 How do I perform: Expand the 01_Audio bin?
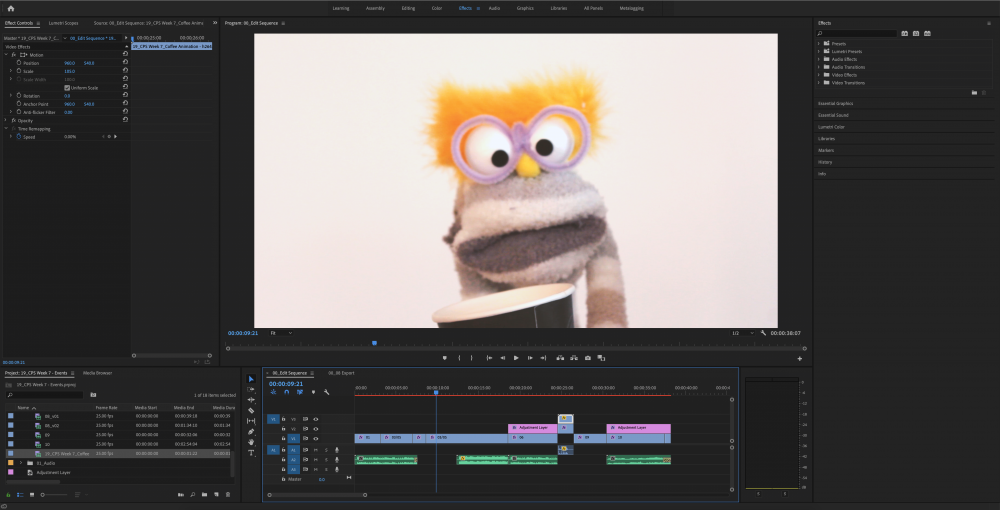click(21, 463)
